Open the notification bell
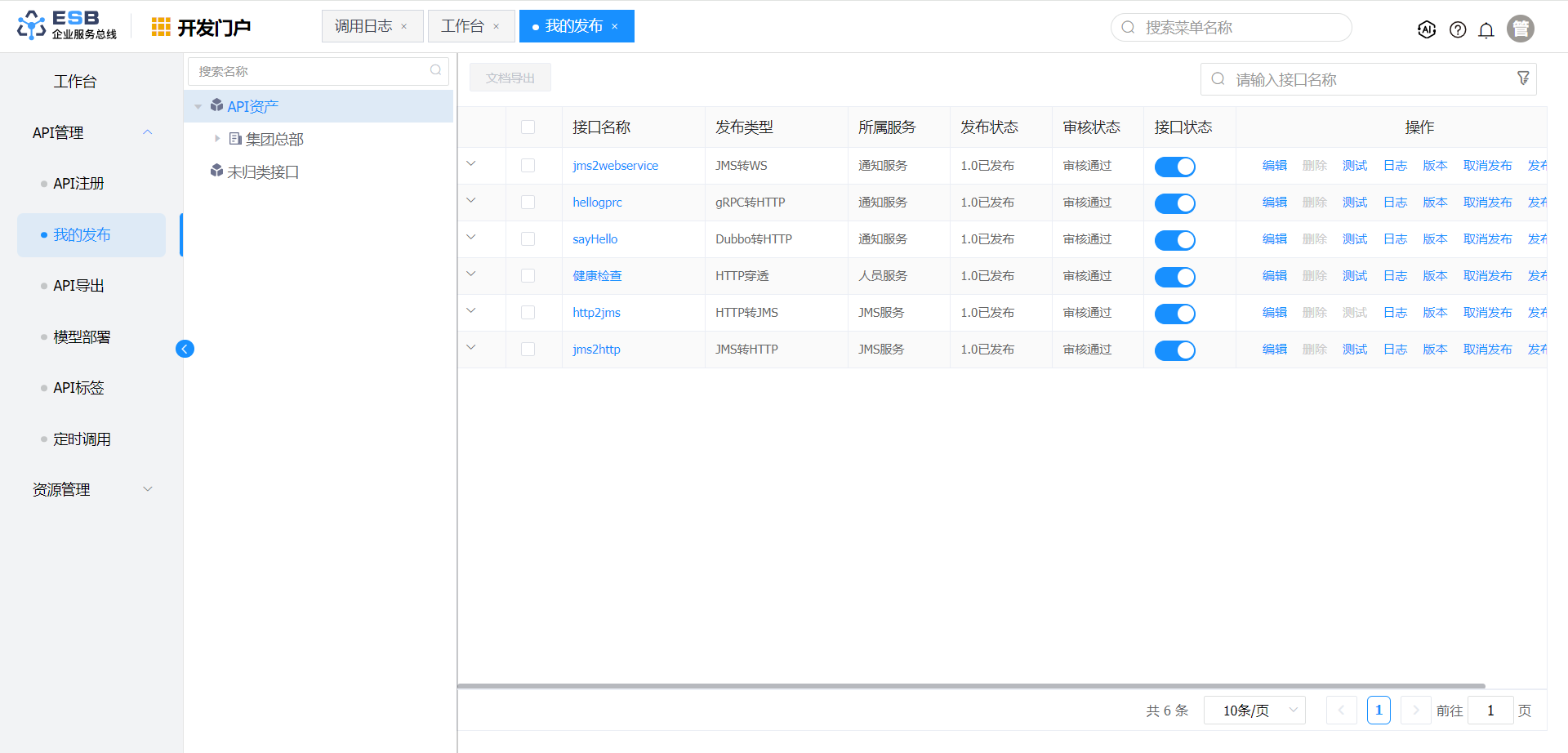The image size is (1568, 753). 1486,29
